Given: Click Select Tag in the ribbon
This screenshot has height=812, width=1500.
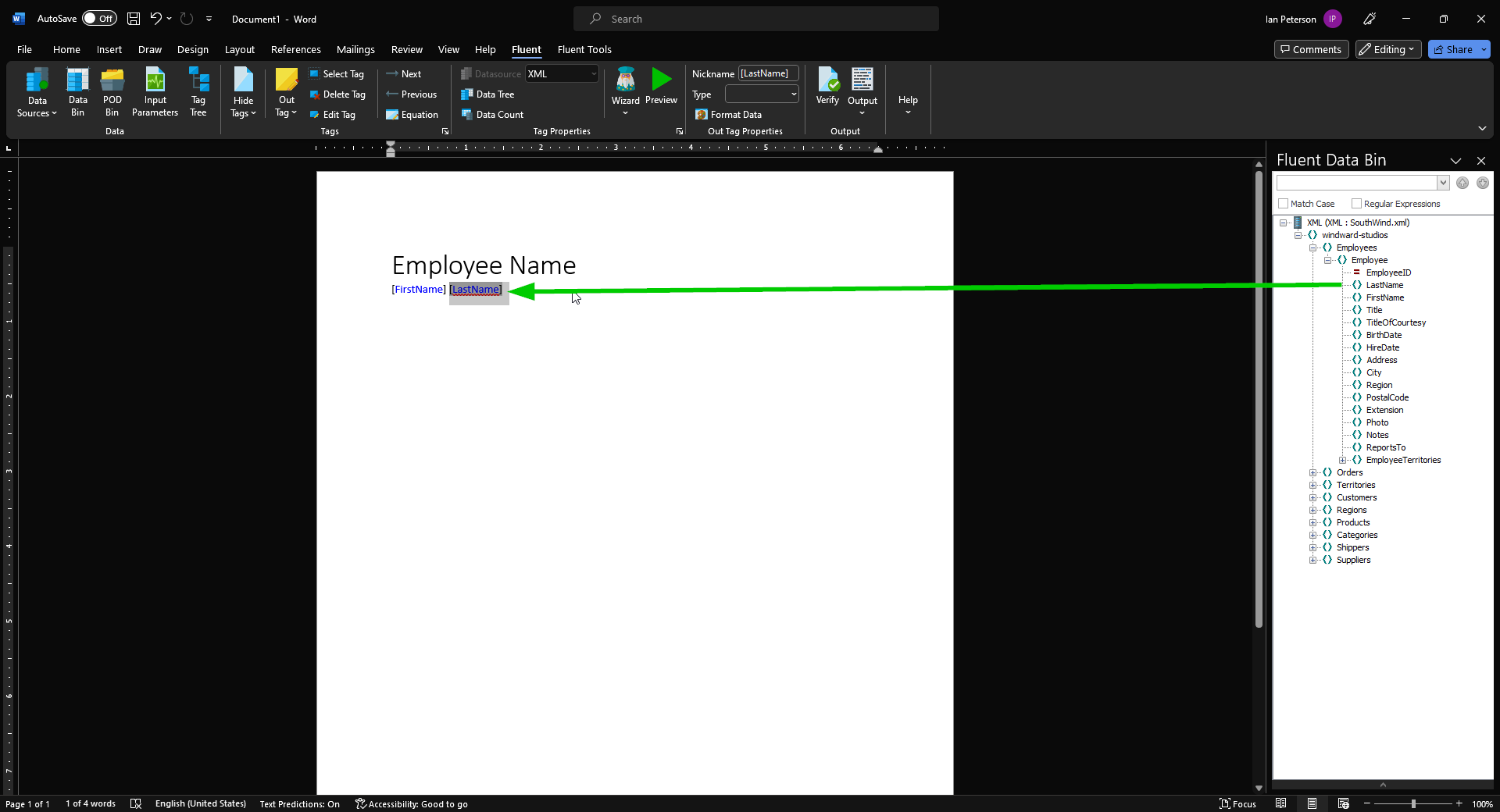Looking at the screenshot, I should coord(337,74).
